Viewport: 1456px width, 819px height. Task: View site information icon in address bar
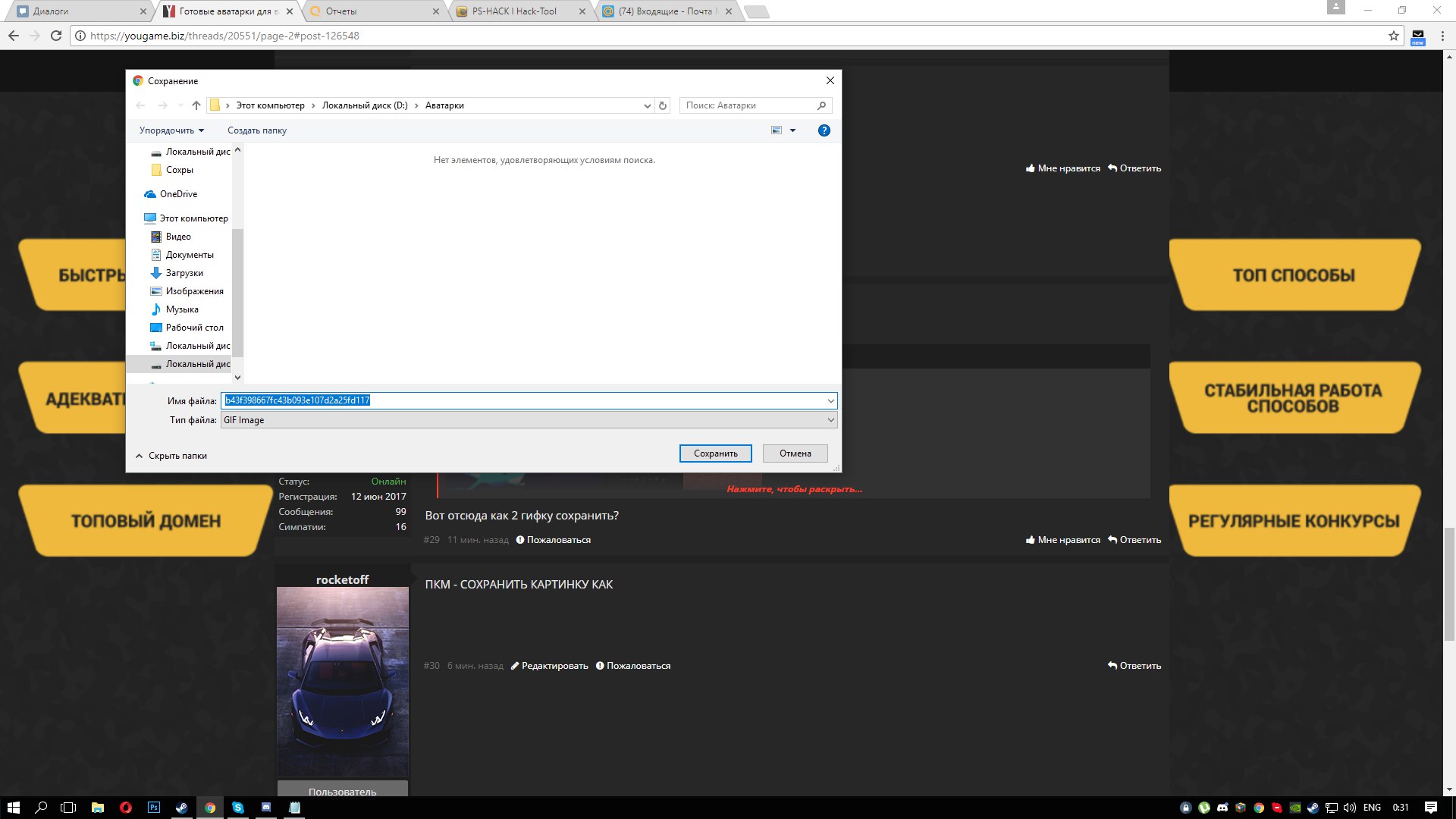(80, 36)
